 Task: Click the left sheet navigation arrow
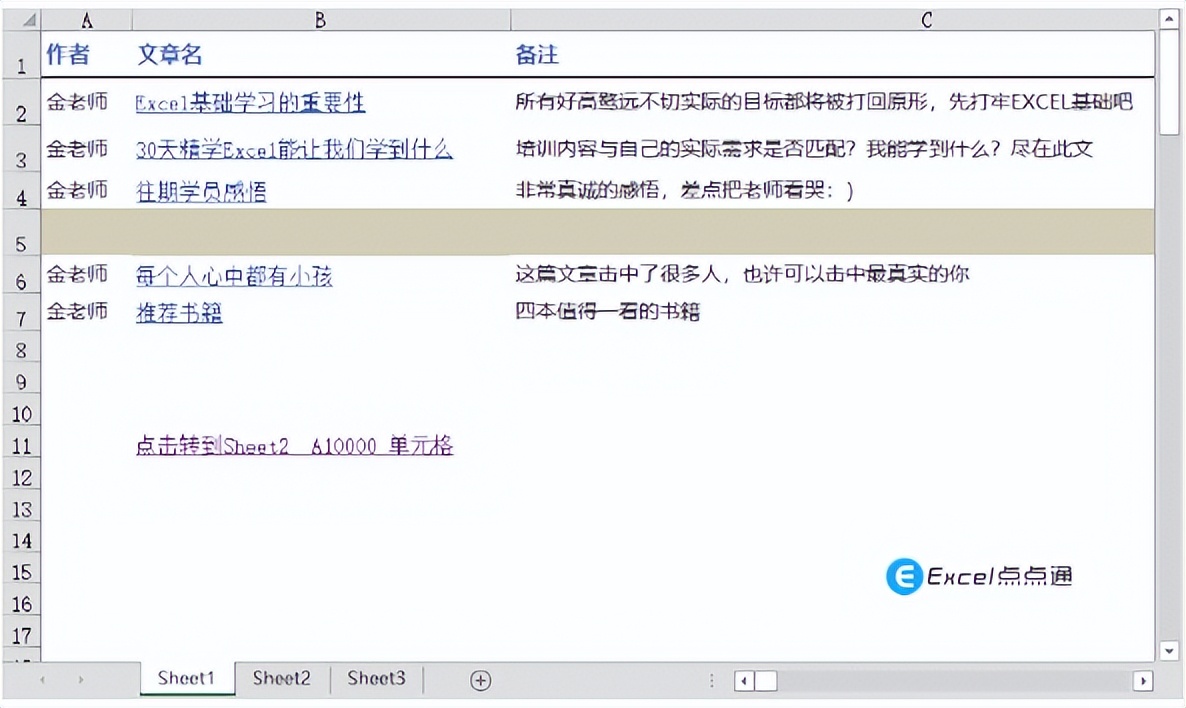click(42, 679)
